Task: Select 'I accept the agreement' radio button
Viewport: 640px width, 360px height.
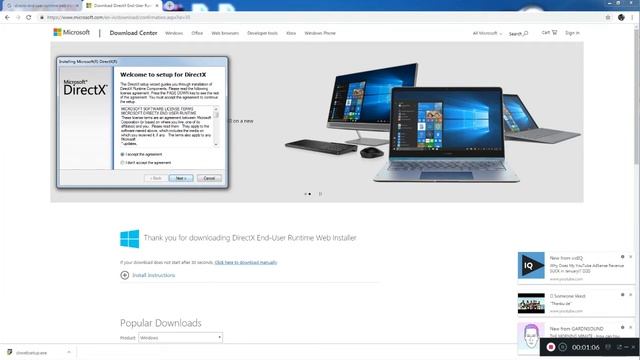Action: point(122,154)
